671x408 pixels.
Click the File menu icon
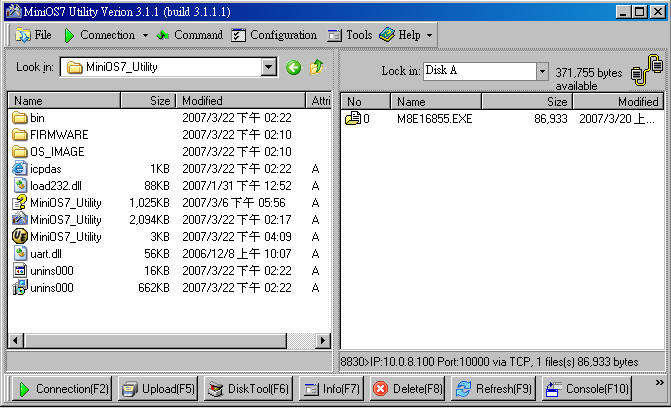coord(23,35)
